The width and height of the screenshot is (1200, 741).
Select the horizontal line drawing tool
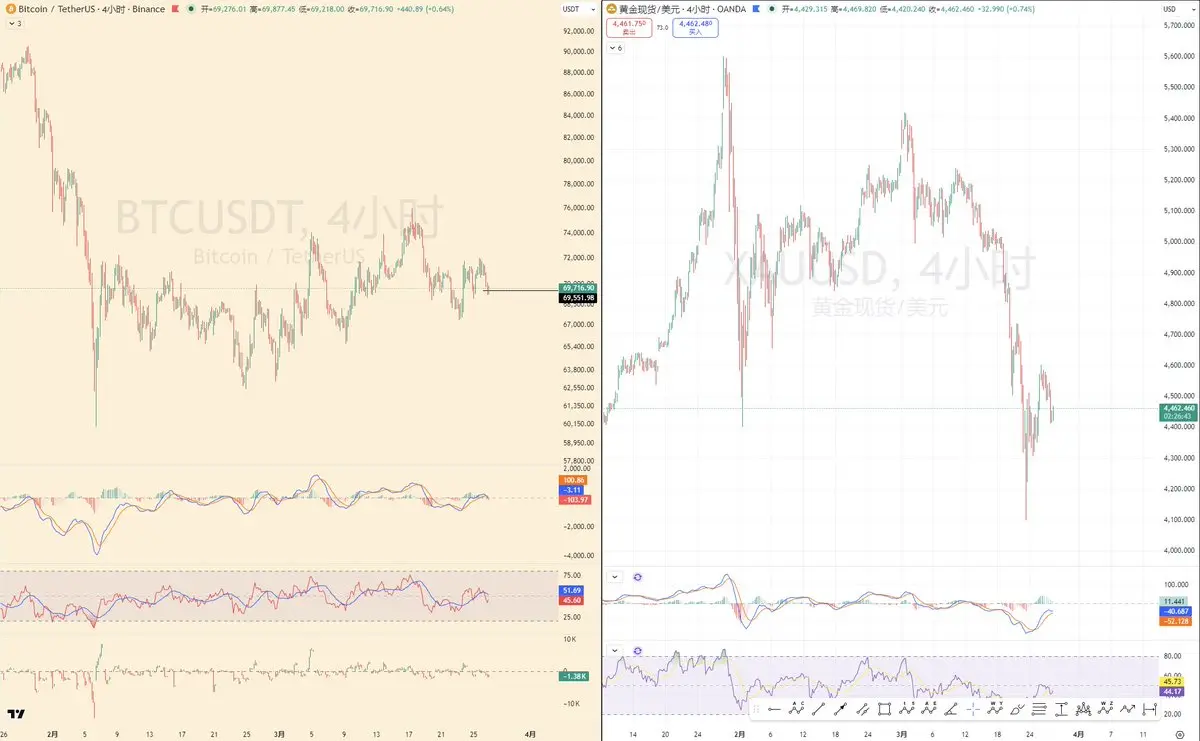pyautogui.click(x=775, y=709)
